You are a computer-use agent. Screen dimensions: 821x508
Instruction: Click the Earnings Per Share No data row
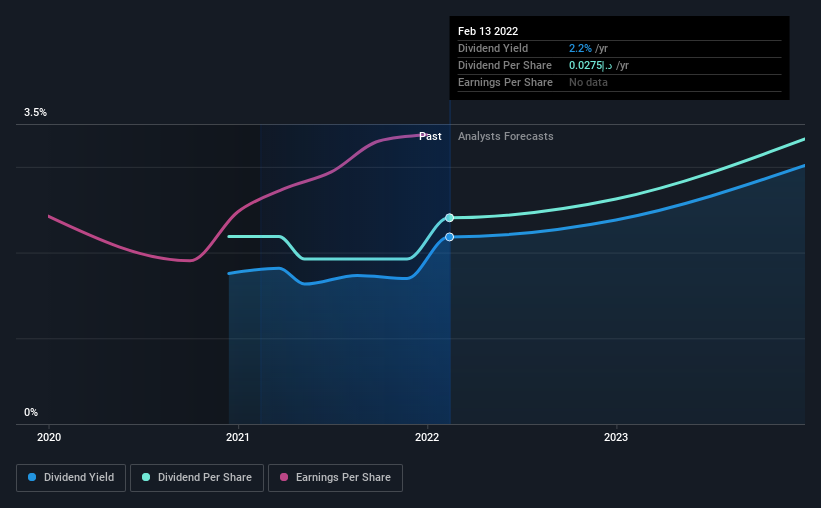click(619, 83)
